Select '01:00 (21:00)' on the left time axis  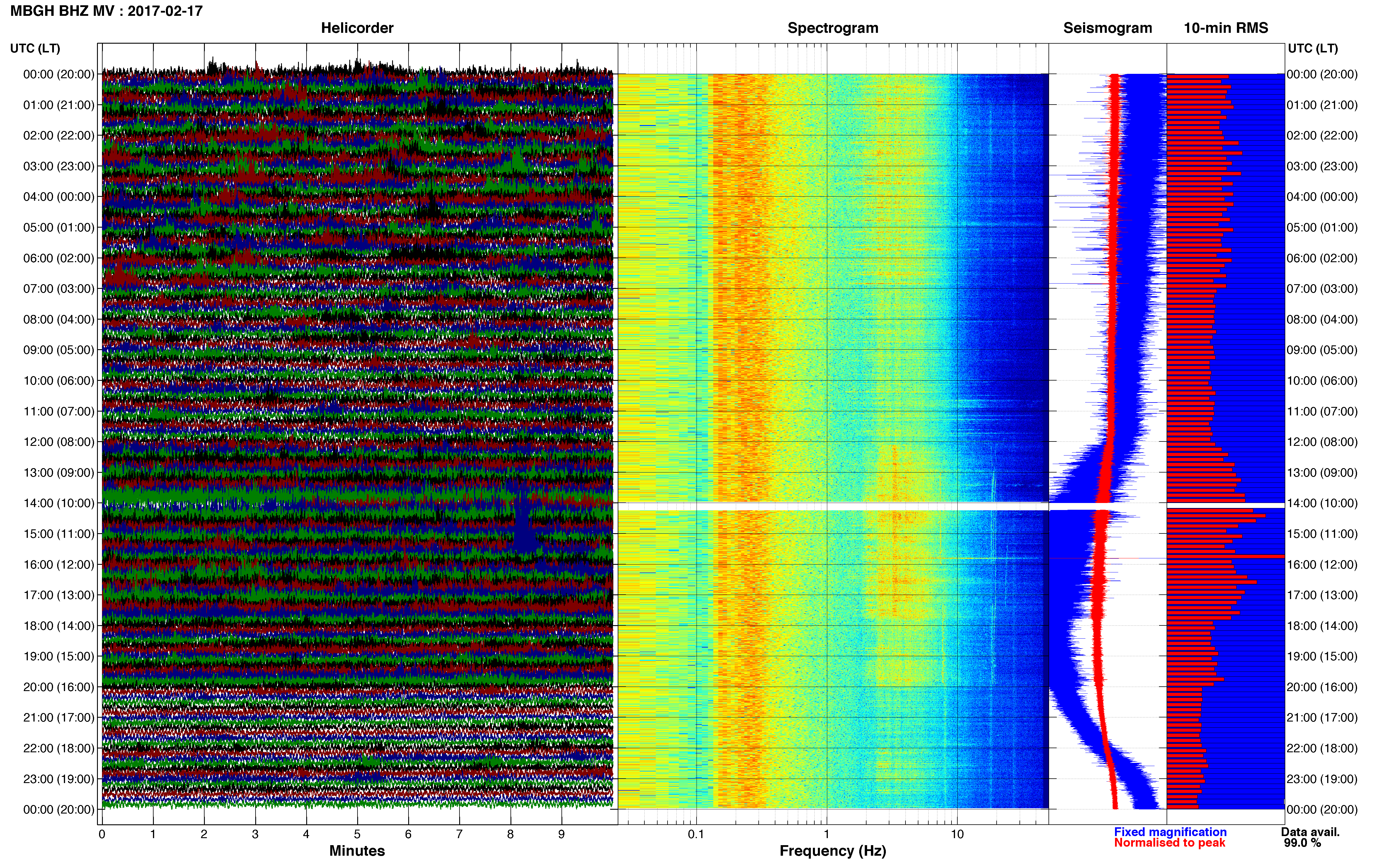59,105
